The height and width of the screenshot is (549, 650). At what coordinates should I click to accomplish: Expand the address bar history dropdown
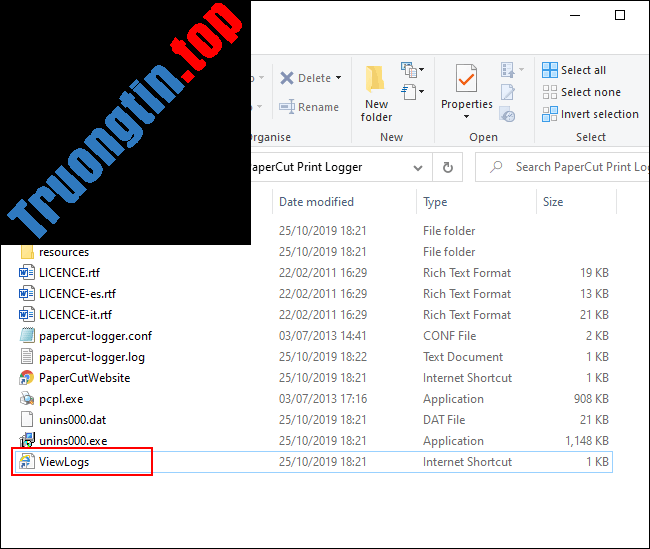click(x=418, y=168)
